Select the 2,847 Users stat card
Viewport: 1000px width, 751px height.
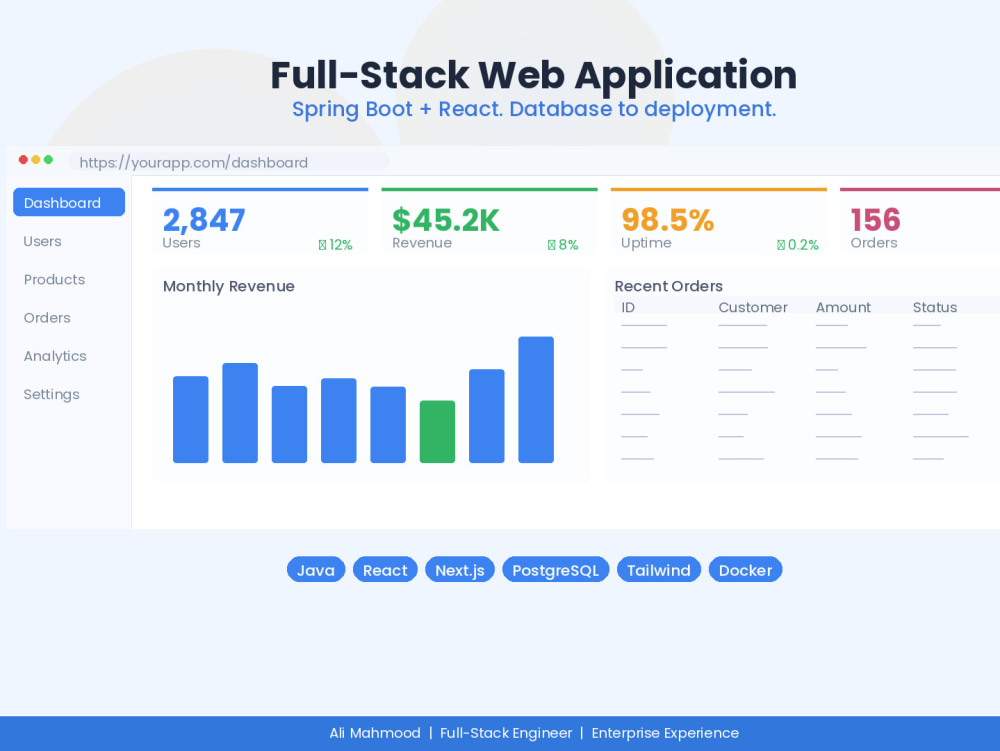click(260, 221)
